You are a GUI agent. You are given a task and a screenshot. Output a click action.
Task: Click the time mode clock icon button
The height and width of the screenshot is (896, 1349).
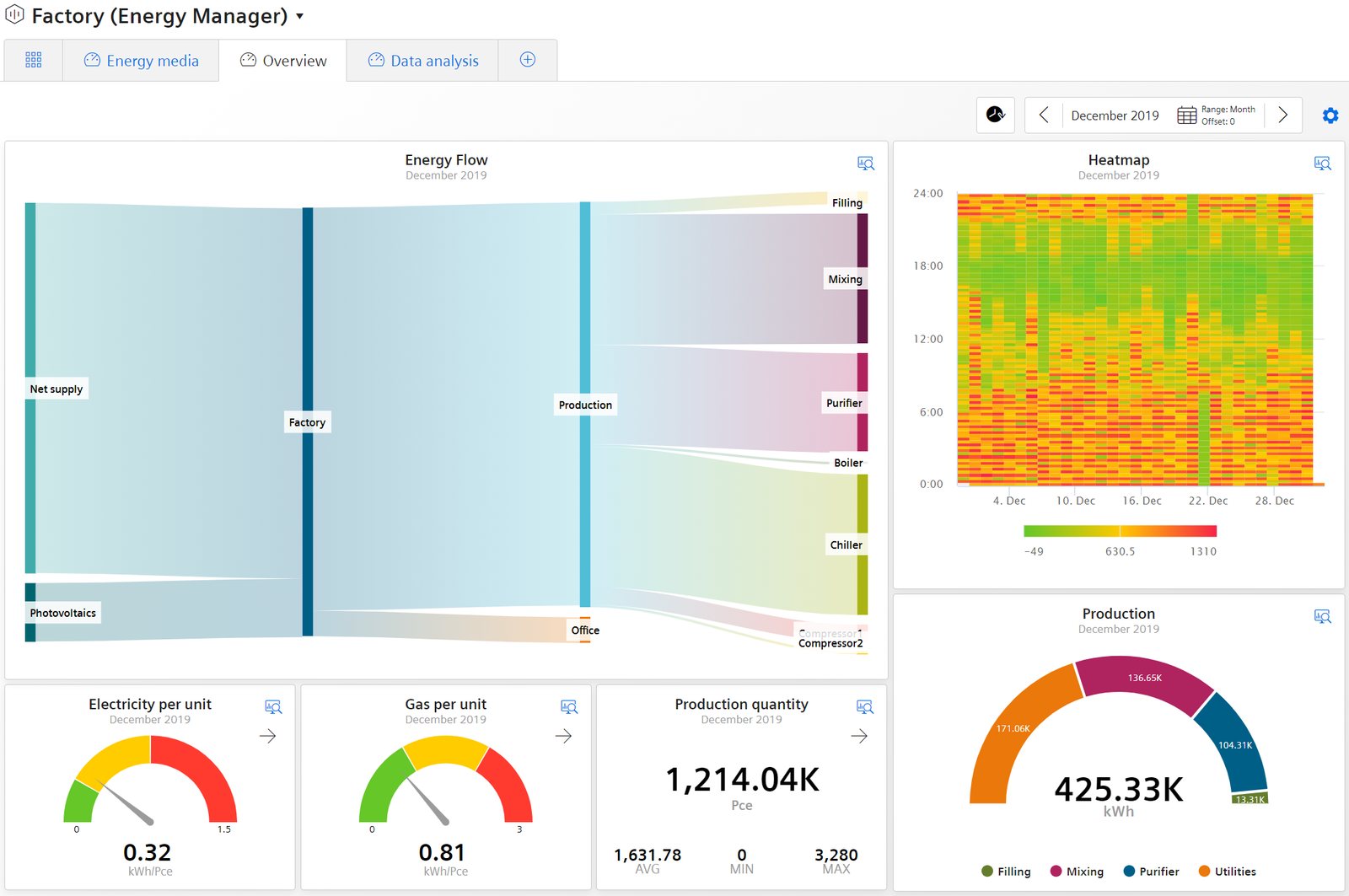[996, 115]
